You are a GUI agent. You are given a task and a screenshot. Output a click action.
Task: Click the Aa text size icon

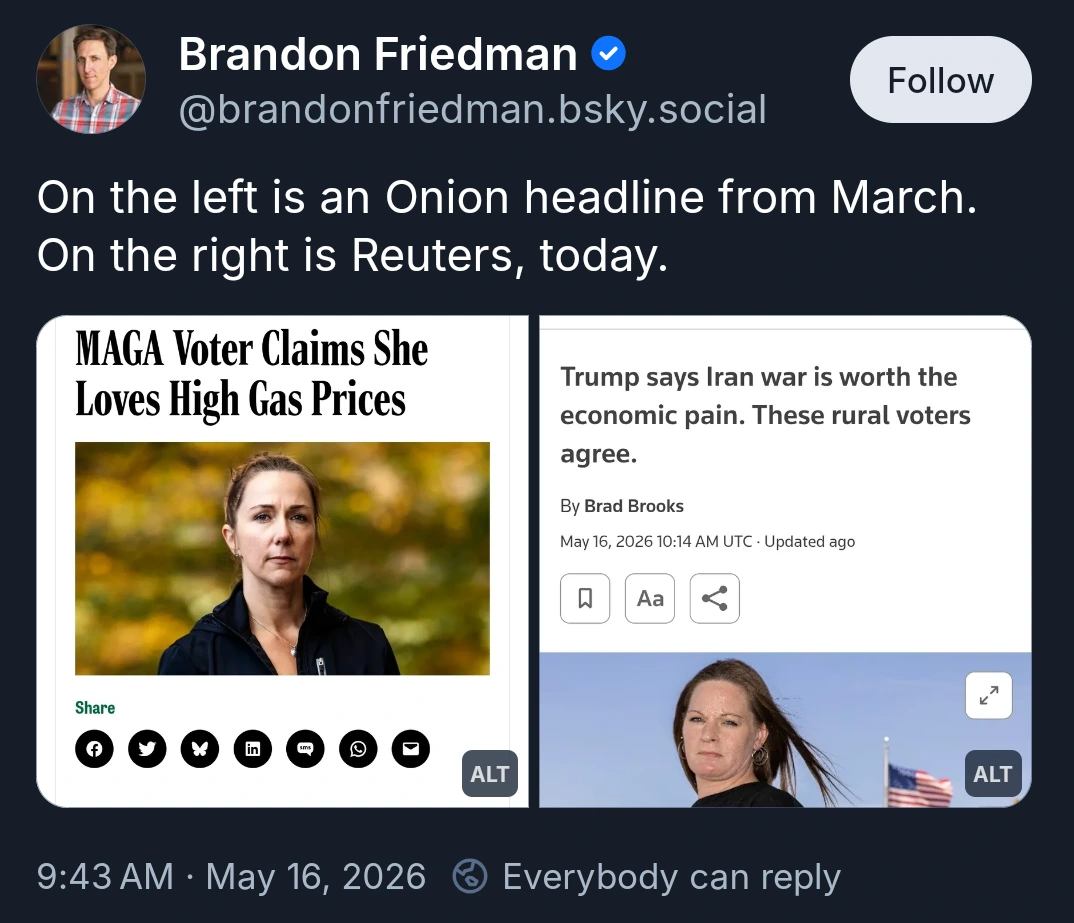[650, 598]
